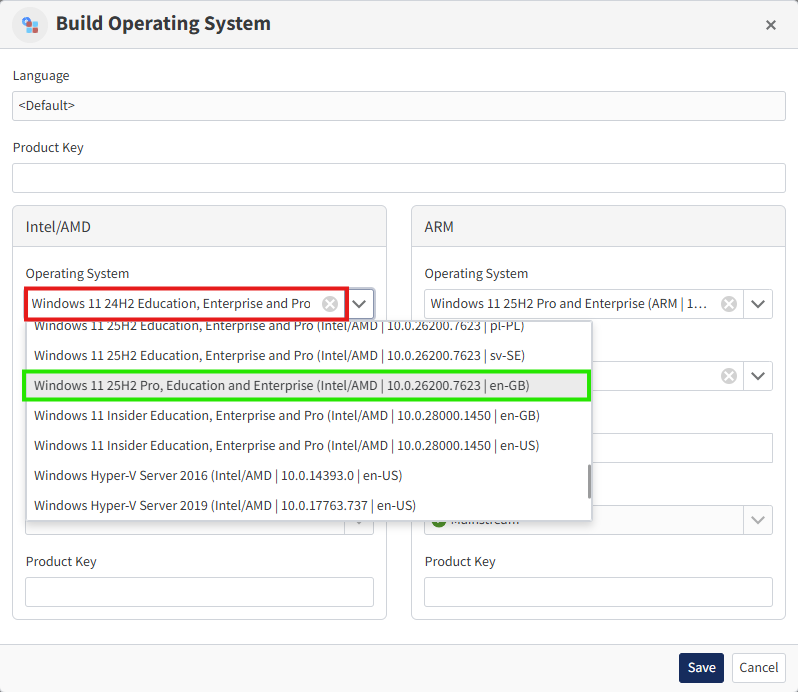Choose Windows Hyper-V Server 2019 option
The height and width of the screenshot is (692, 798).
click(x=224, y=505)
